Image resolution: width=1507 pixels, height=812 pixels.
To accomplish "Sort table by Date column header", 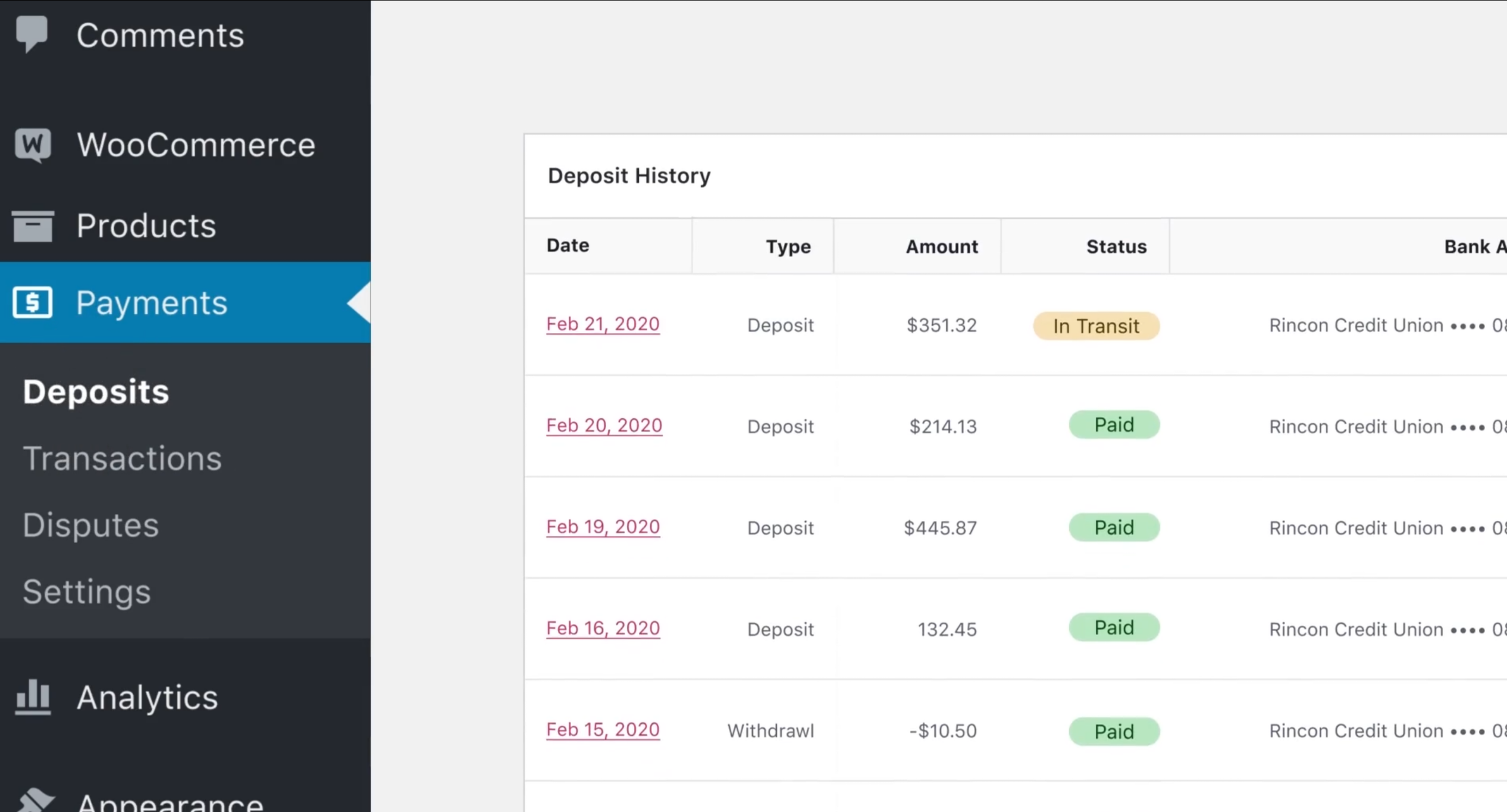I will coord(568,246).
